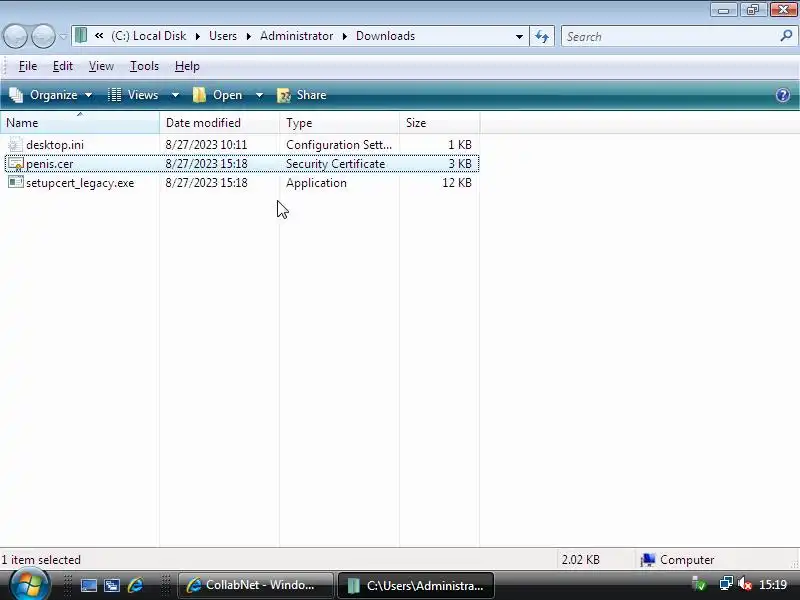Select the desktop.ini file name
The height and width of the screenshot is (600, 800).
click(x=55, y=145)
